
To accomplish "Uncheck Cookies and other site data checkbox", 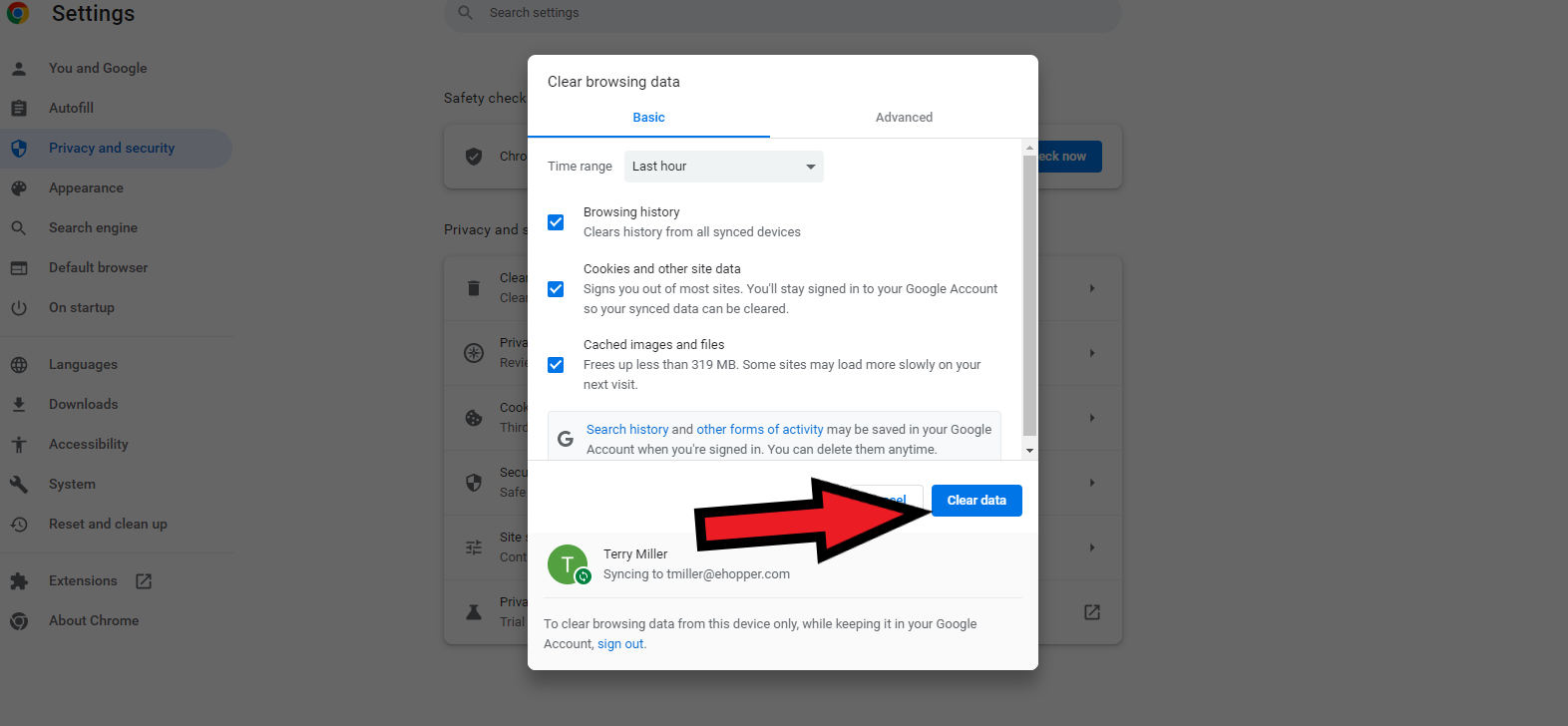I will [x=556, y=289].
